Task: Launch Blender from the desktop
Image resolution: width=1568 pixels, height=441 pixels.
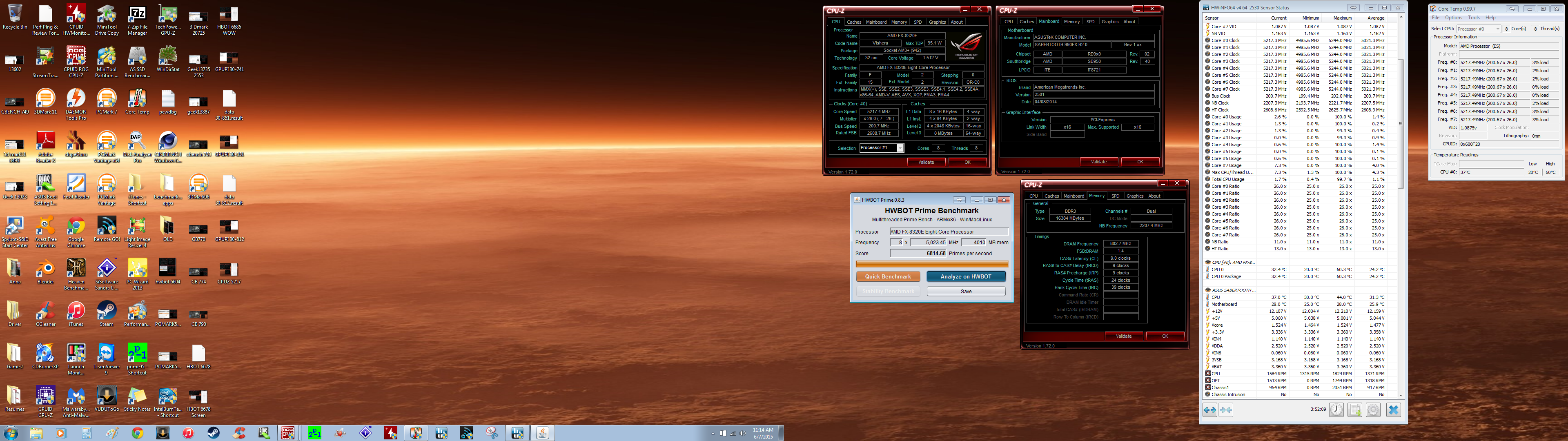Action: click(46, 272)
